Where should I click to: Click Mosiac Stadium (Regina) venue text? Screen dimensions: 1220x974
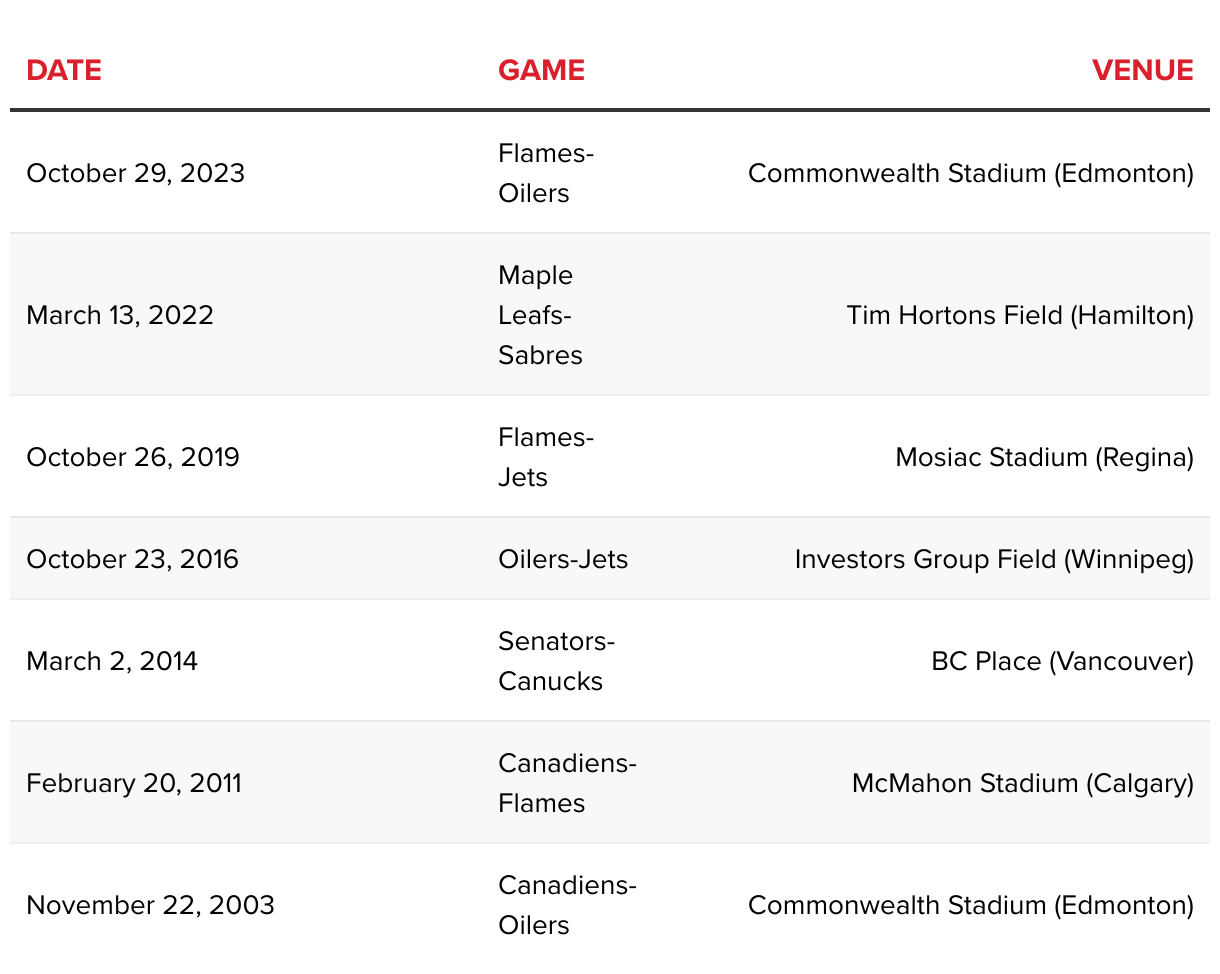click(x=1044, y=457)
